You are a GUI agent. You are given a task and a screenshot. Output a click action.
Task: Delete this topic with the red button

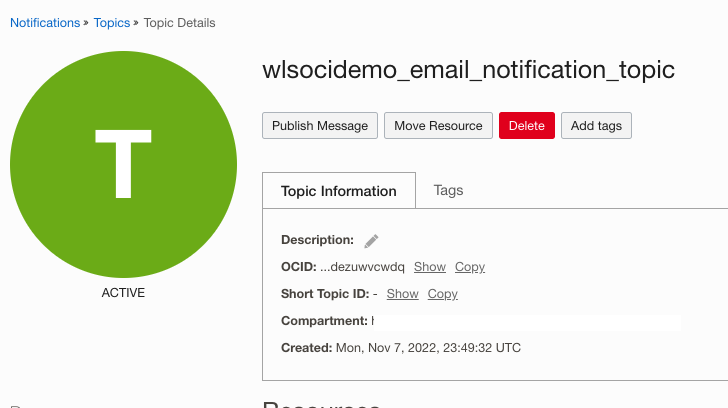(526, 126)
